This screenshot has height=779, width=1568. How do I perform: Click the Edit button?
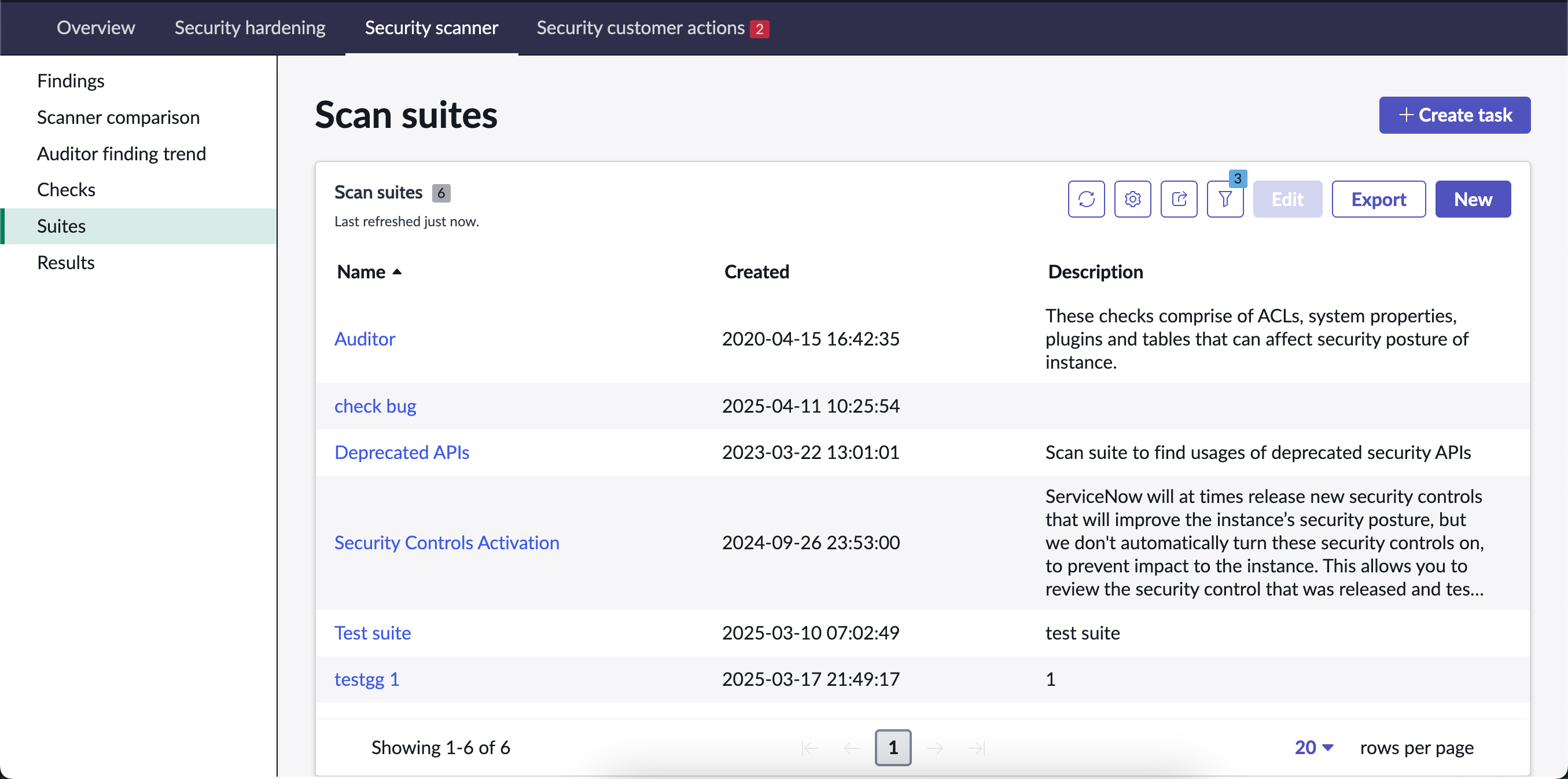(1287, 199)
